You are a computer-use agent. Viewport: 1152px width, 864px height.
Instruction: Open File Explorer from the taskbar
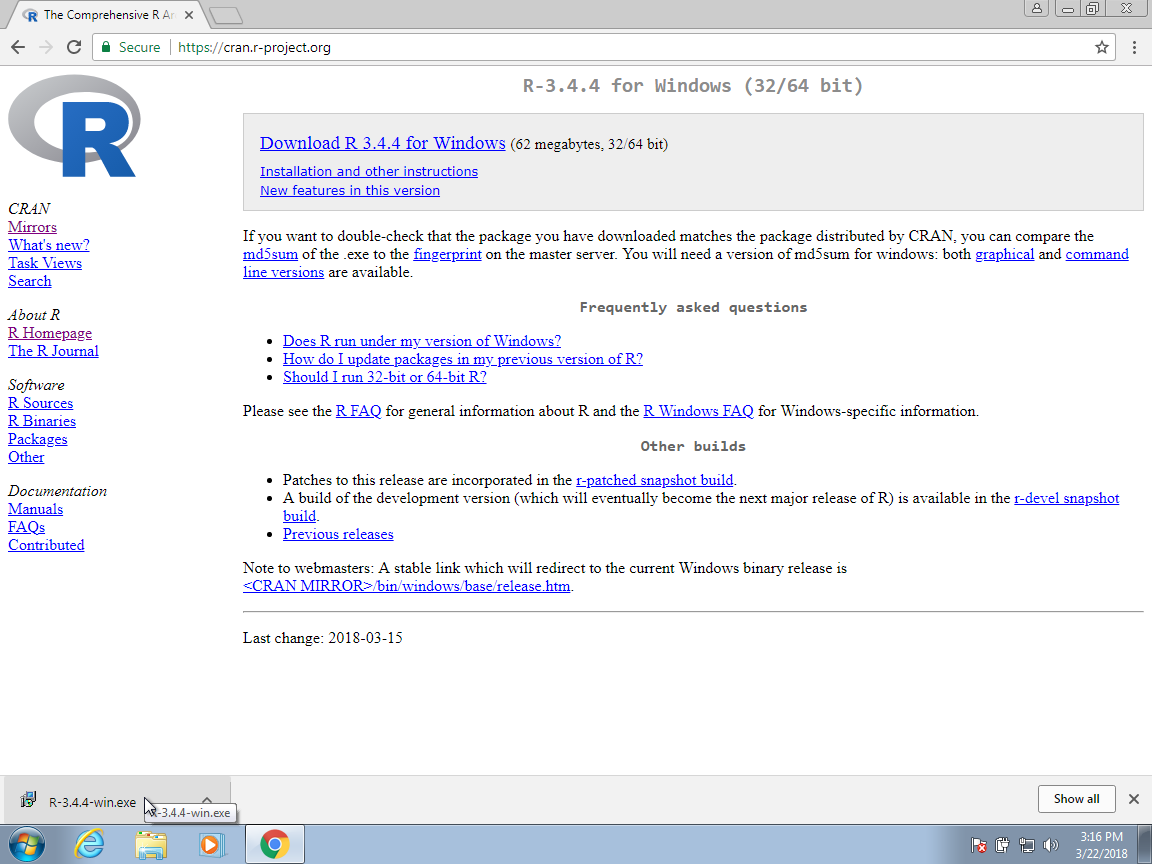tap(151, 845)
